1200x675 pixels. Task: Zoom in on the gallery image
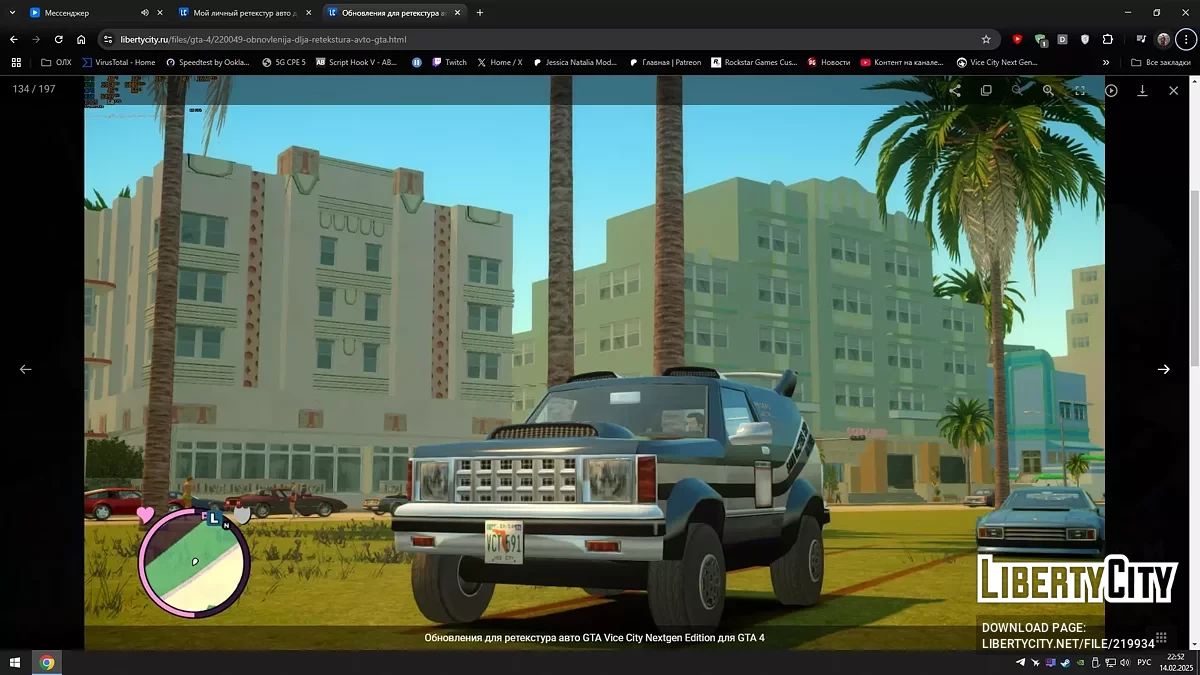click(1048, 90)
